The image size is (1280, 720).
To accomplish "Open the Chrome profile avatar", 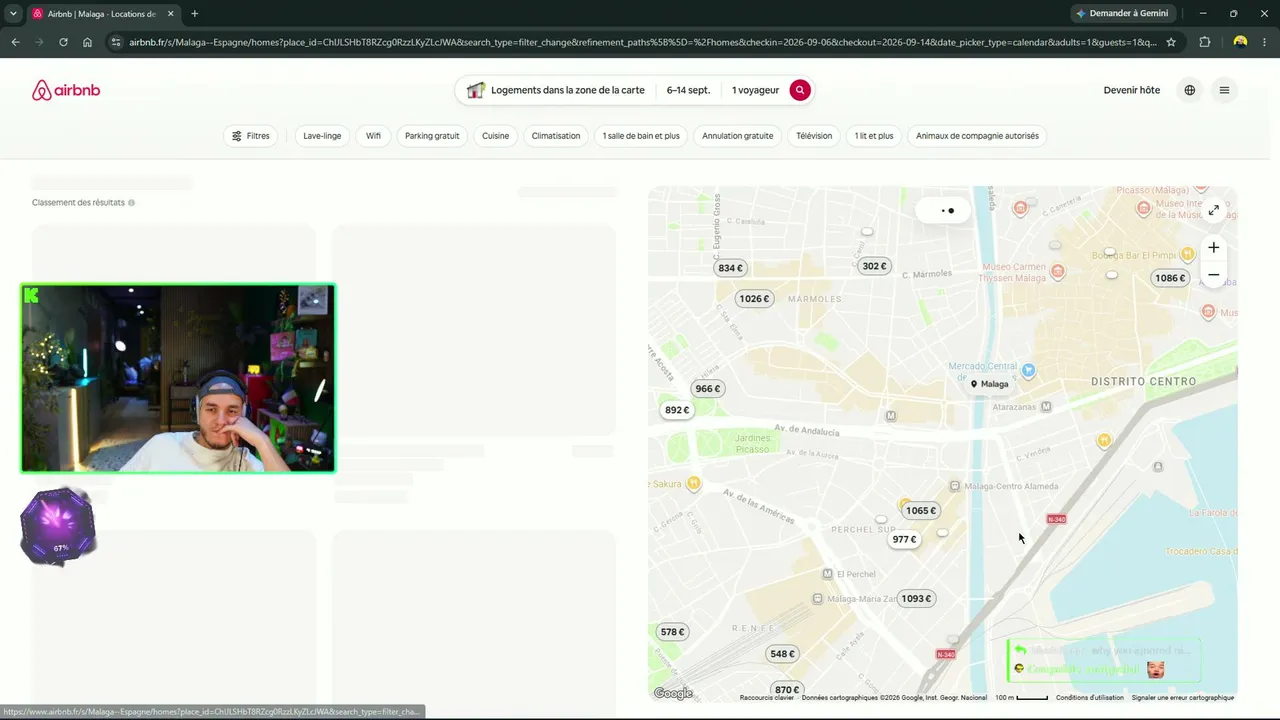I will coord(1240,42).
